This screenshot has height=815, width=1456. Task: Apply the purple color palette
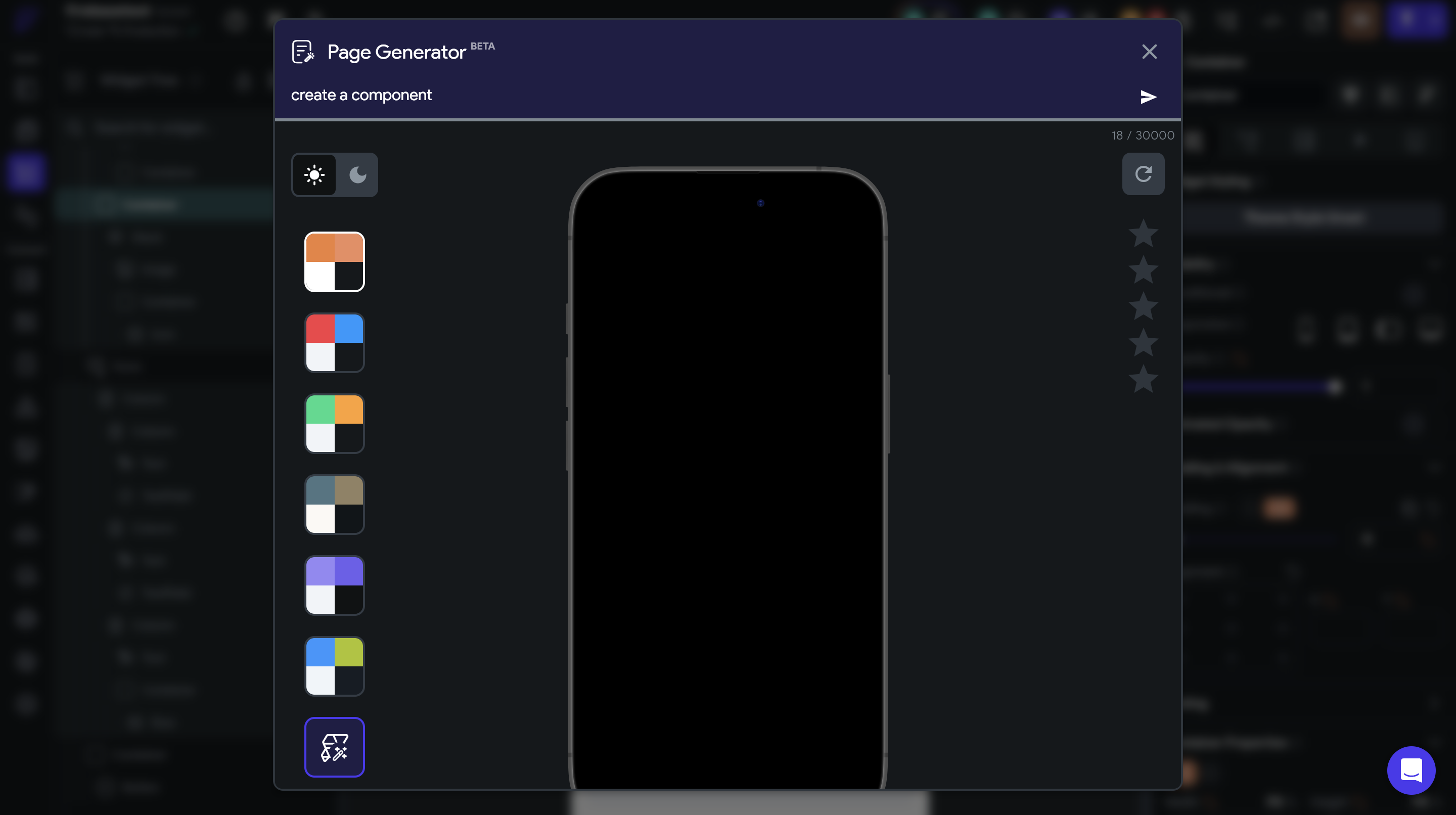(x=334, y=585)
